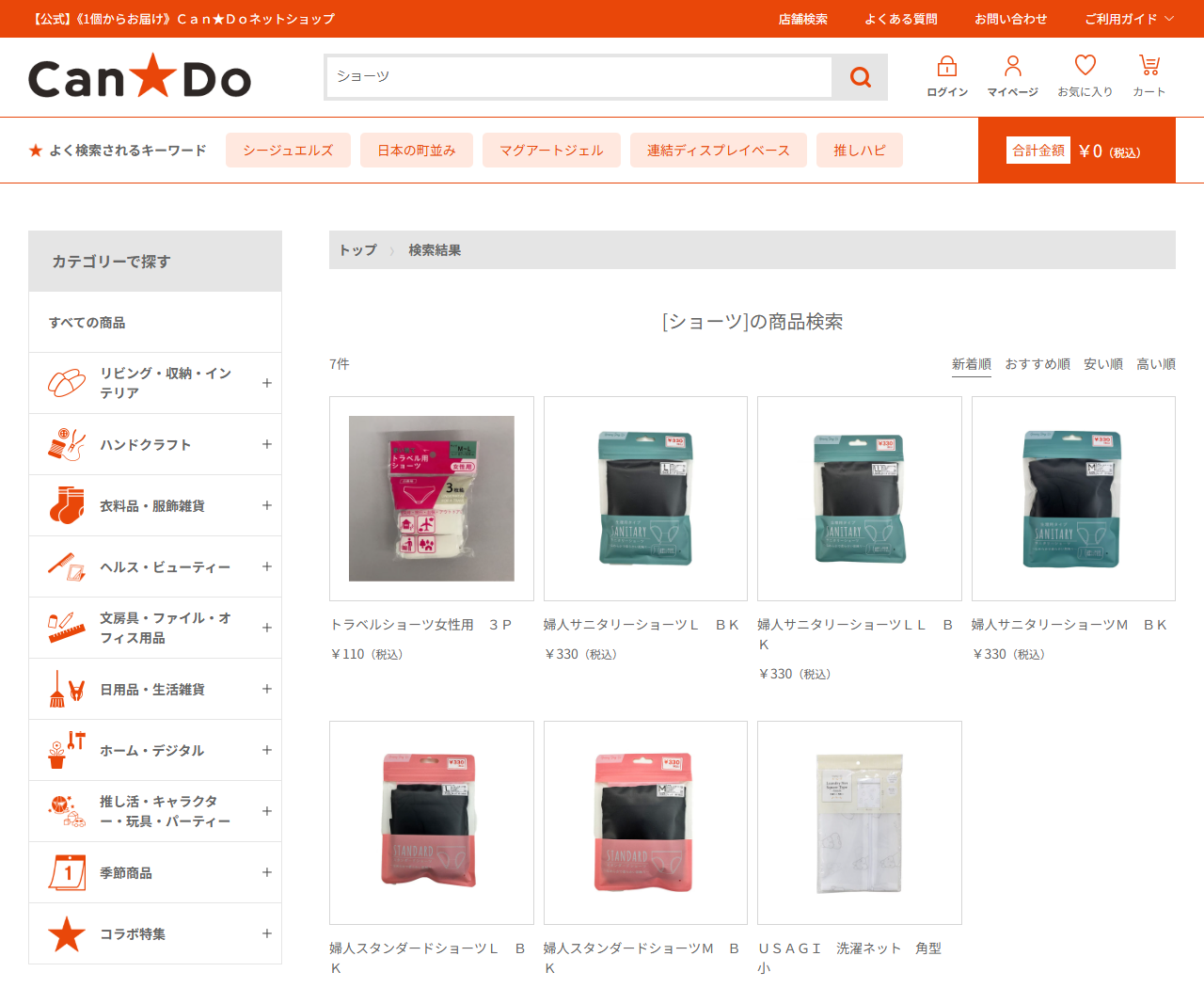Viewport: 1204px width, 988px height.
Task: Open トラベルショーツ女性用 3P product thumbnail
Action: pyautogui.click(x=432, y=499)
